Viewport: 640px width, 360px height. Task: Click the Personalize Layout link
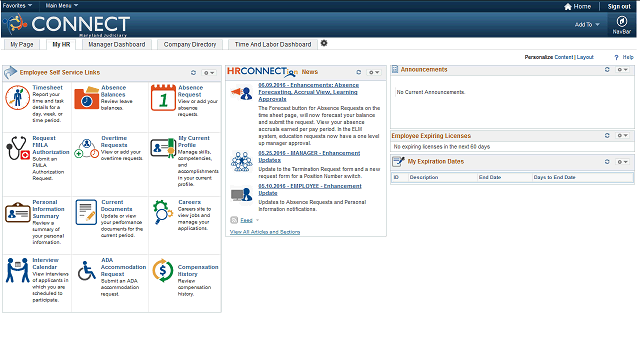(x=585, y=57)
